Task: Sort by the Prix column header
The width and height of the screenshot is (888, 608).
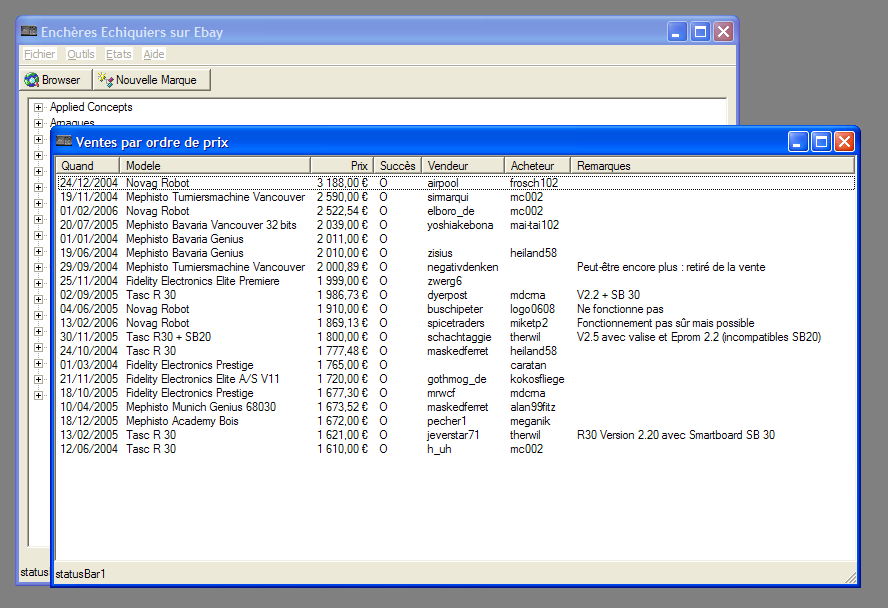Action: click(342, 165)
